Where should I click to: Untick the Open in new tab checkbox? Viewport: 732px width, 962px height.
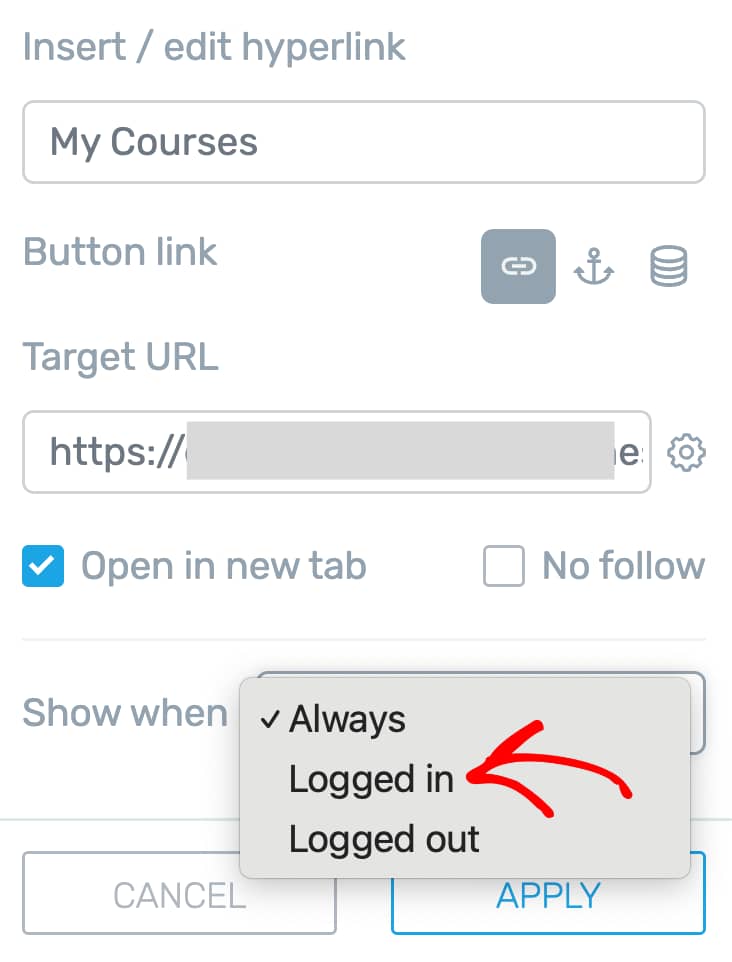[43, 566]
